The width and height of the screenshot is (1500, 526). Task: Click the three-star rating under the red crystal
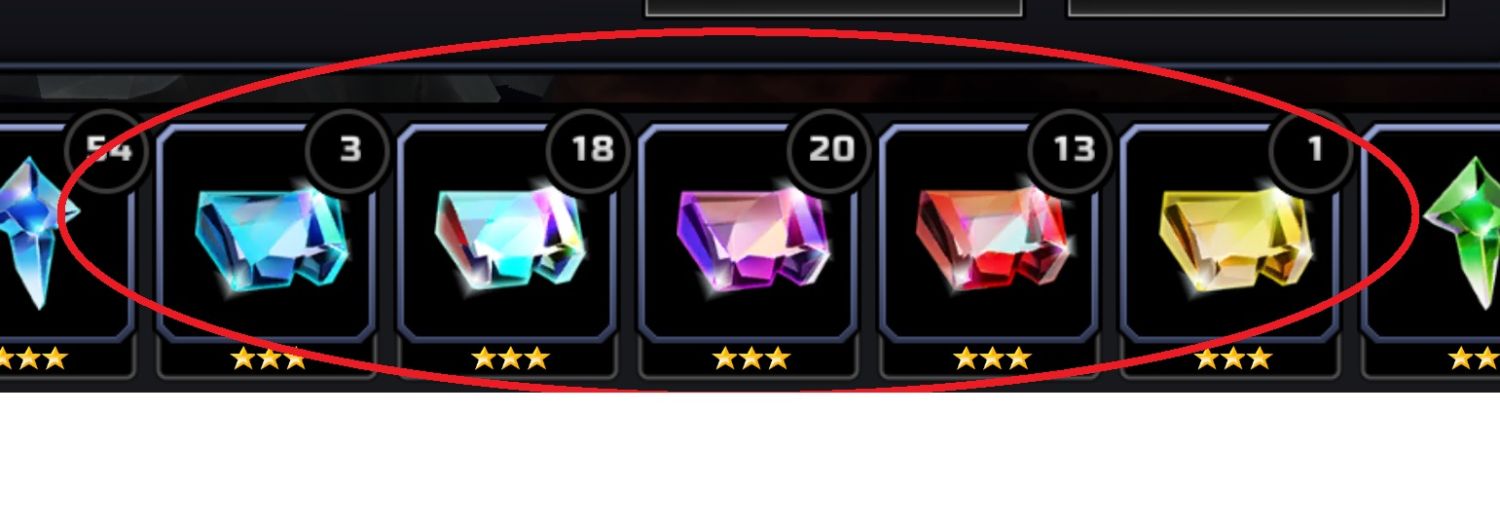992,358
